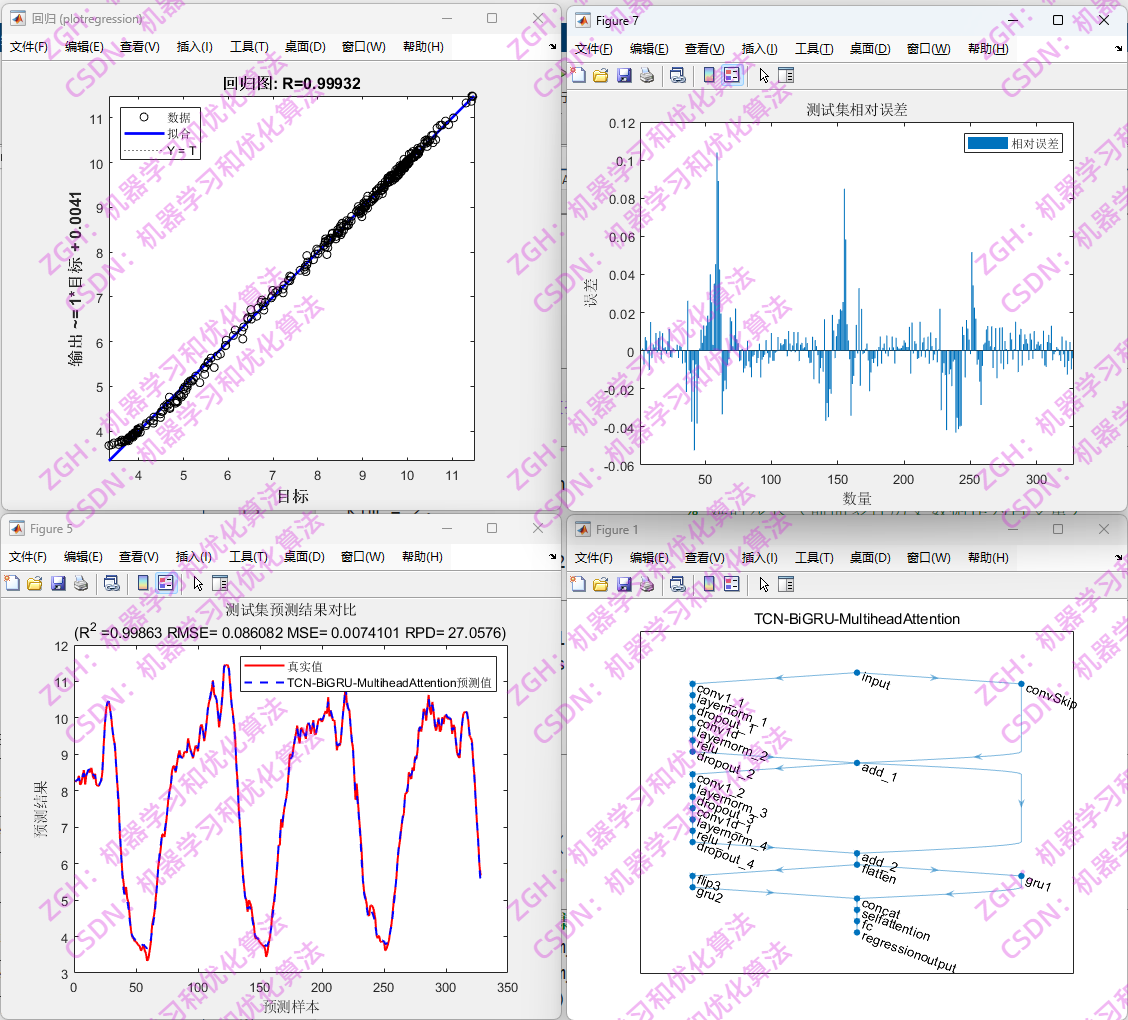Click MATLAB logo icon in Figure 5 title bar
Viewport: 1128px width, 1020px height.
pyautogui.click(x=17, y=529)
